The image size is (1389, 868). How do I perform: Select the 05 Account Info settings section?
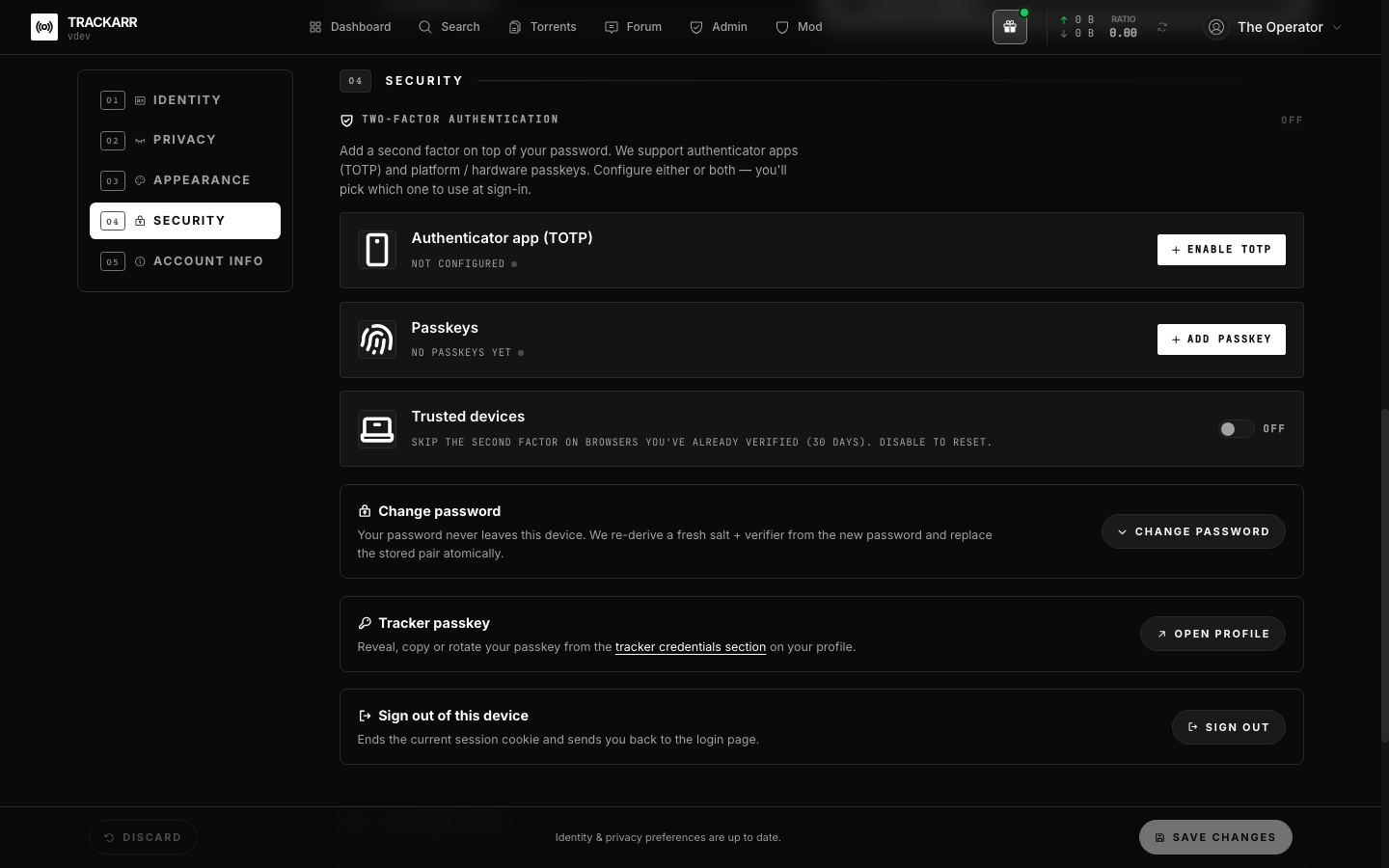pyautogui.click(x=185, y=261)
